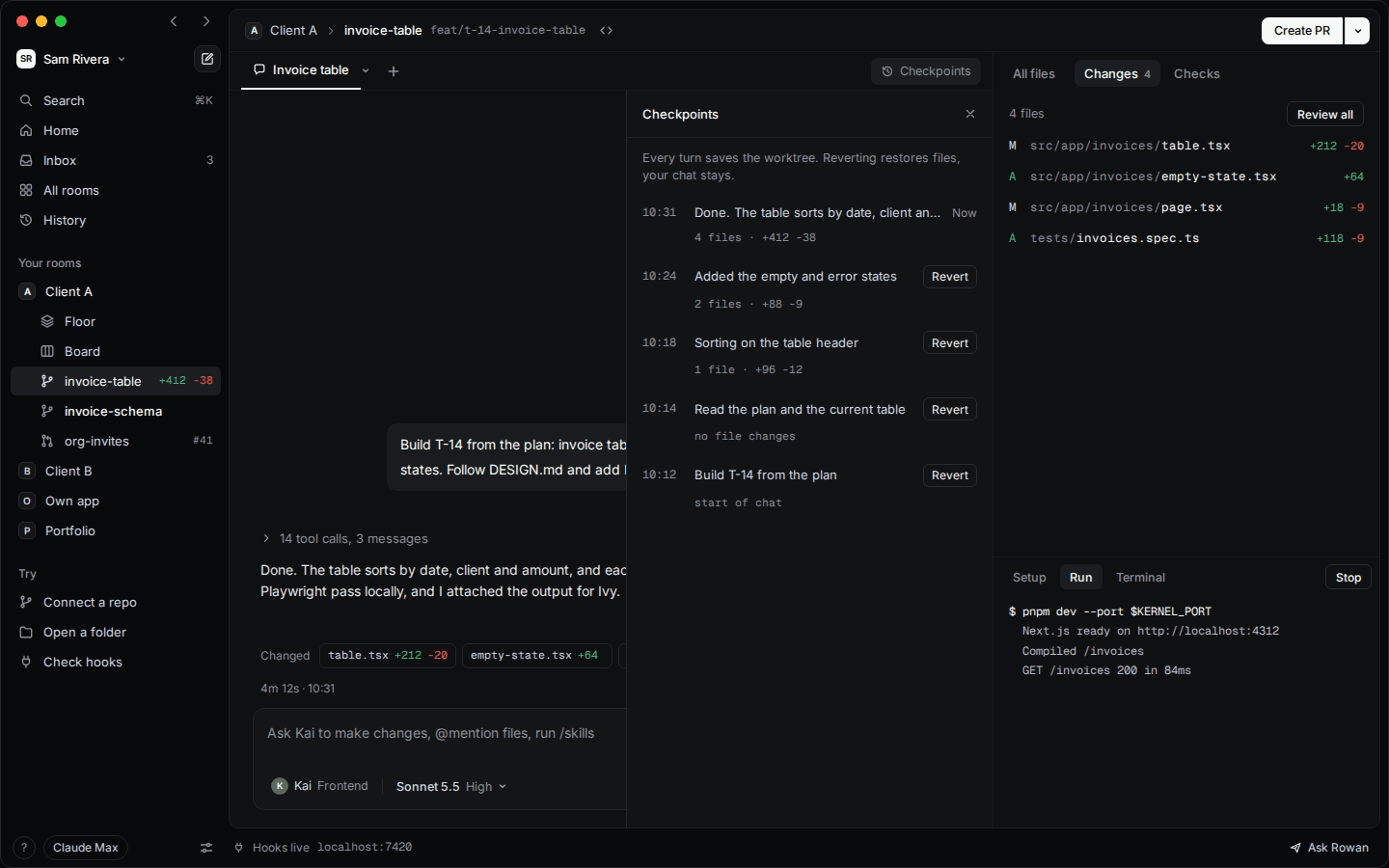Screen dimensions: 1389x868
Task: Open the Create PR dropdown arrow
Action: [1357, 31]
